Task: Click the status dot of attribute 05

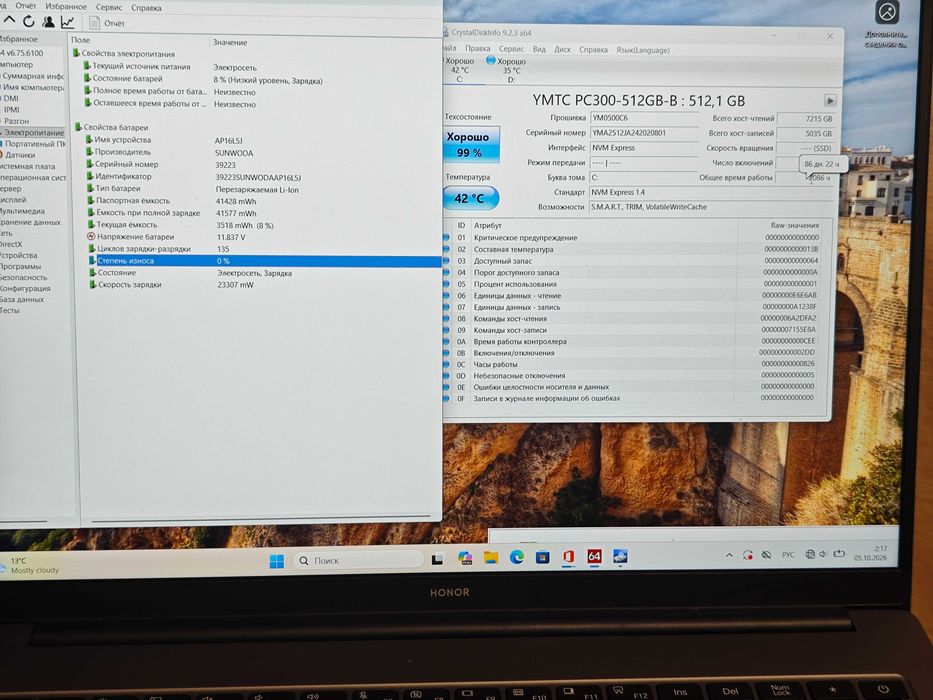Action: (447, 284)
